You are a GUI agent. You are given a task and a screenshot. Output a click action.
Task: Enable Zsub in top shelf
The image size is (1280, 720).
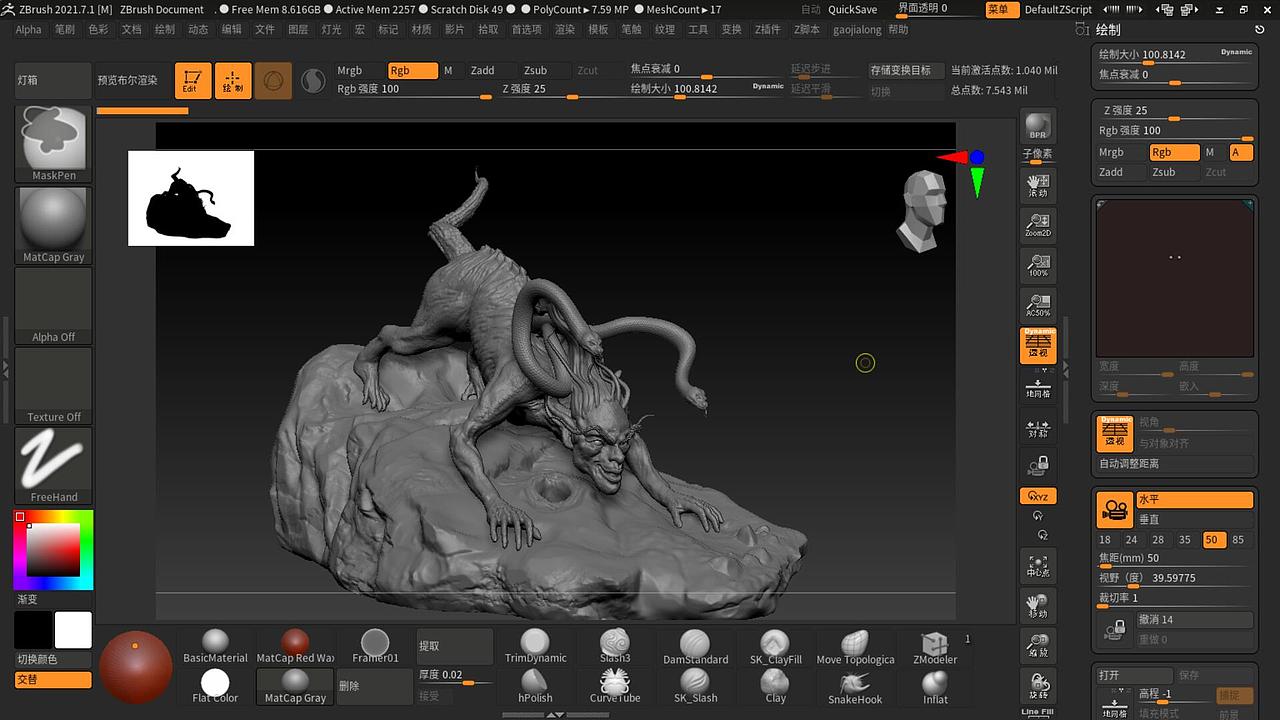(x=545, y=71)
